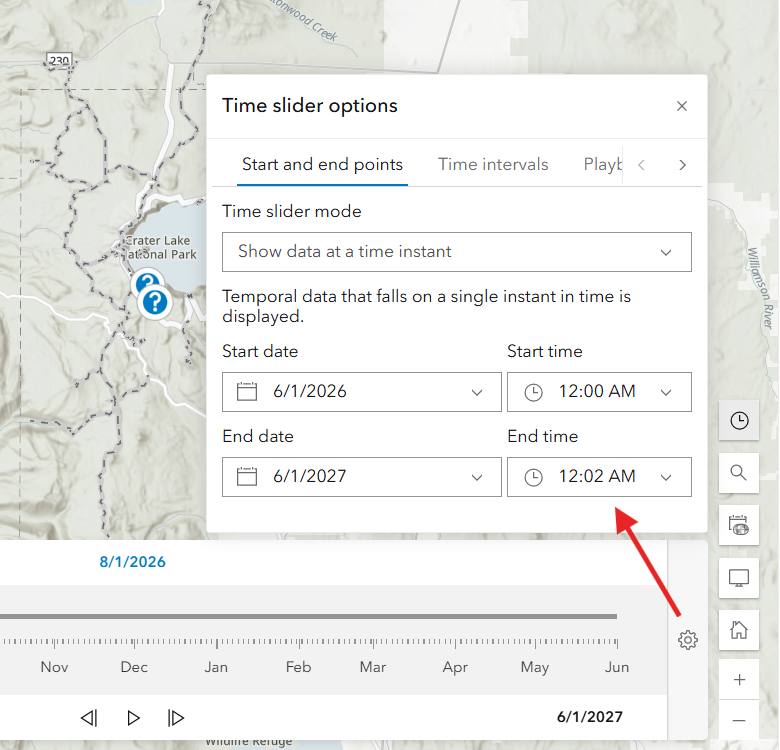Click the End time field label

[x=543, y=436]
